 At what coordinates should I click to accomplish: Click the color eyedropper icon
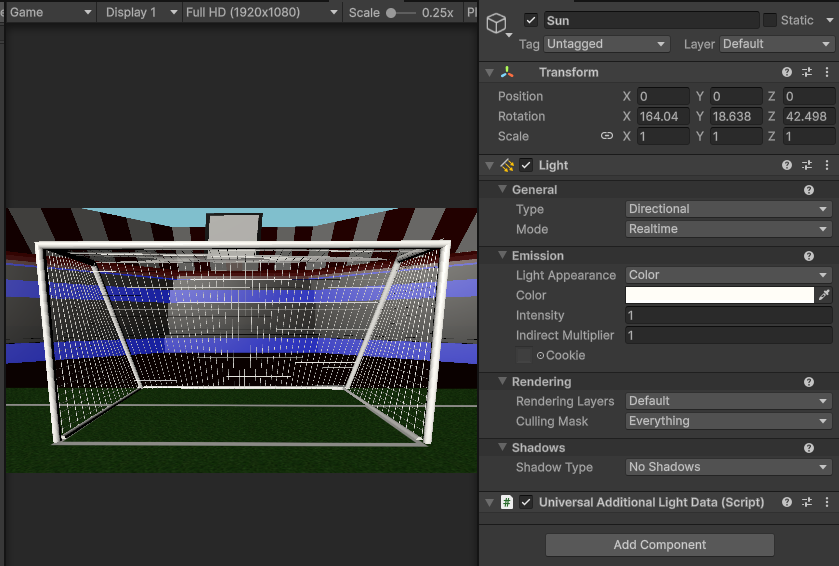click(x=824, y=295)
